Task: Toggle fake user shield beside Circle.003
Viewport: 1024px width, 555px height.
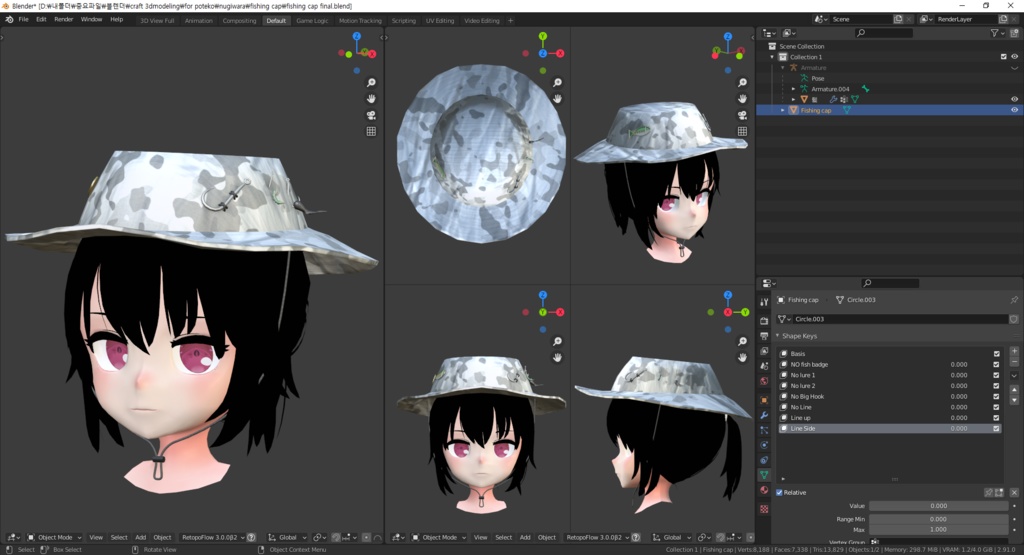Action: click(1014, 319)
